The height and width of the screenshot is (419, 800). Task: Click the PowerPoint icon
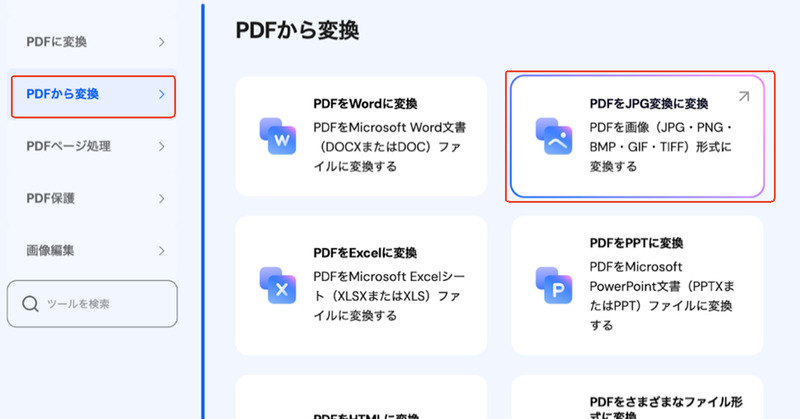click(552, 284)
